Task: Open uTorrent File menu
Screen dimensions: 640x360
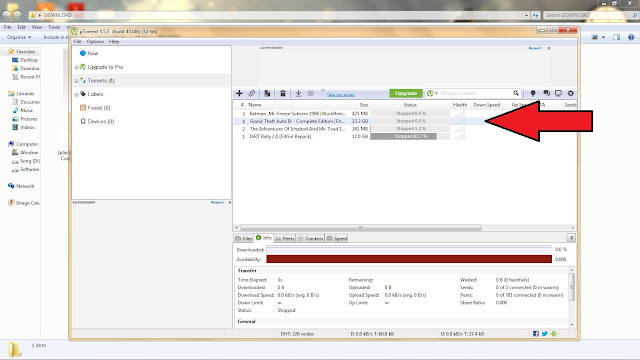Action: coord(78,42)
